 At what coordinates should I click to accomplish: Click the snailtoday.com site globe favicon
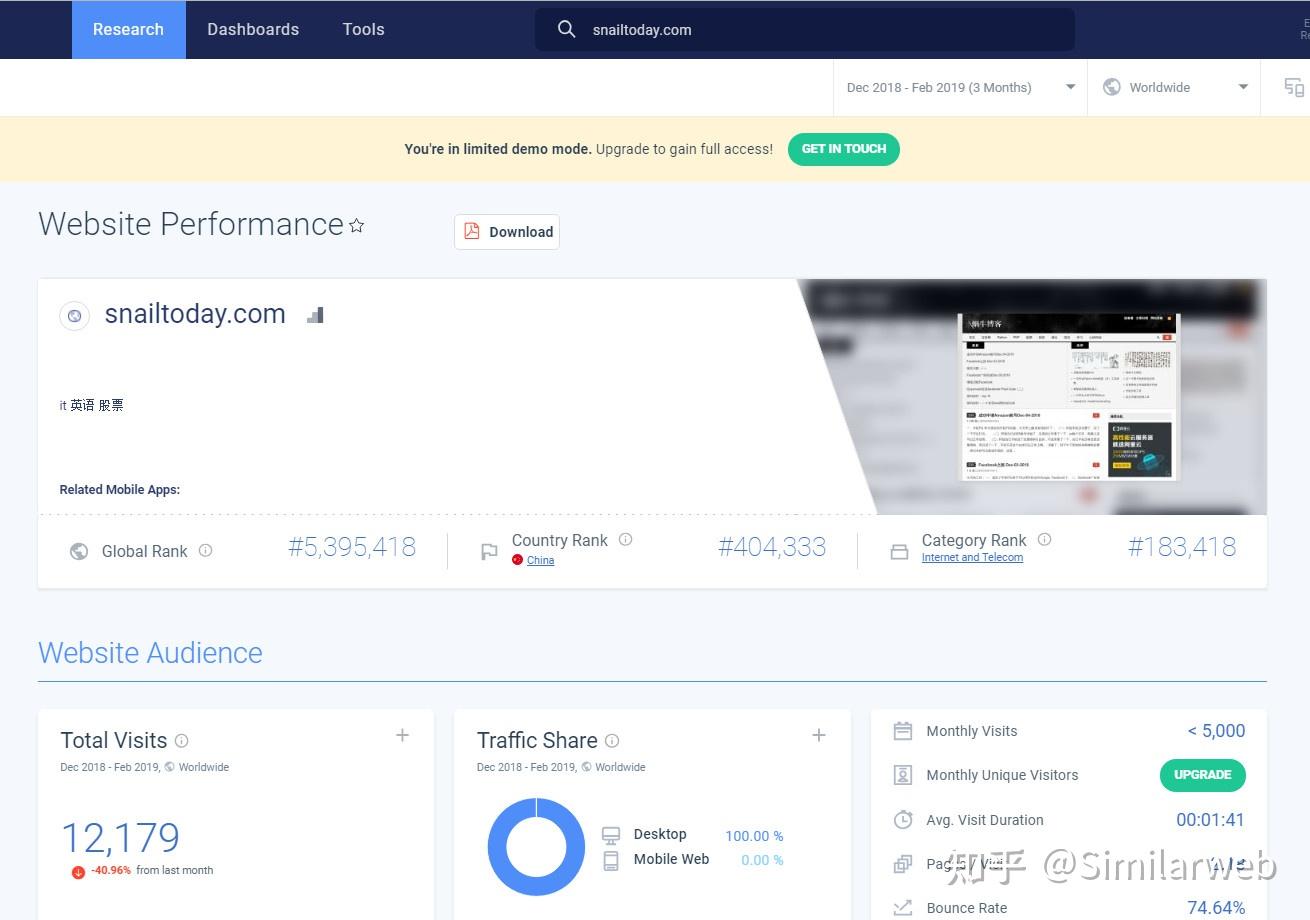point(74,315)
